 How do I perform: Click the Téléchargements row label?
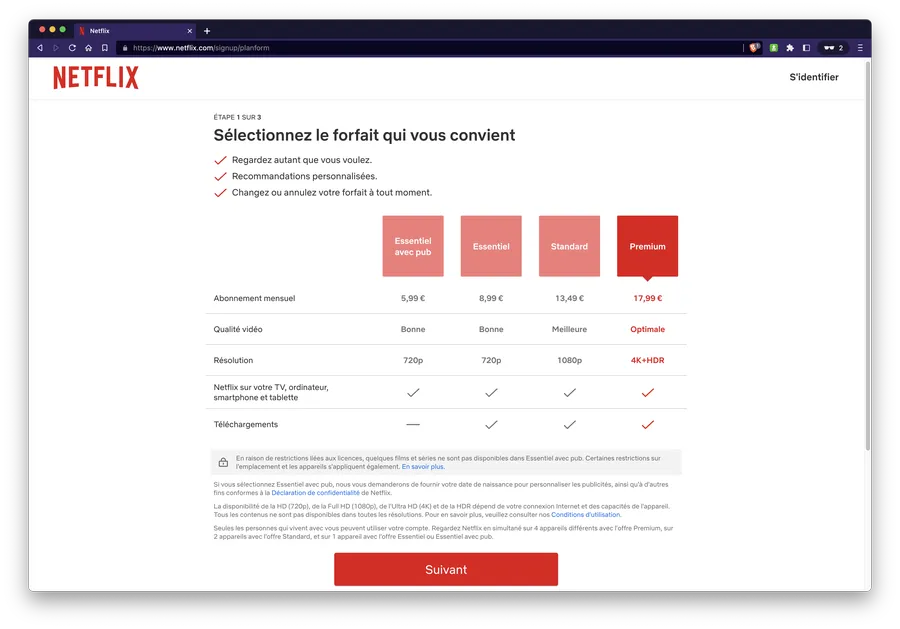246,425
